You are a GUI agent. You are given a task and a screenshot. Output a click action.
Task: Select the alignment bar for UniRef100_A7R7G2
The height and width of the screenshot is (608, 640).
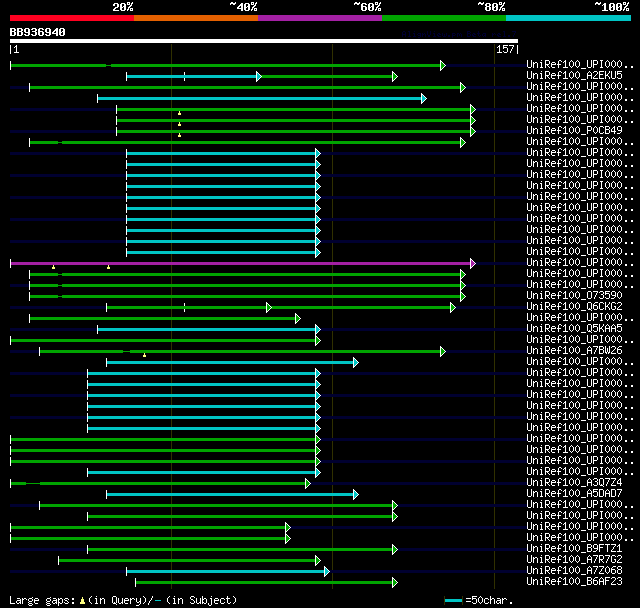point(187,561)
